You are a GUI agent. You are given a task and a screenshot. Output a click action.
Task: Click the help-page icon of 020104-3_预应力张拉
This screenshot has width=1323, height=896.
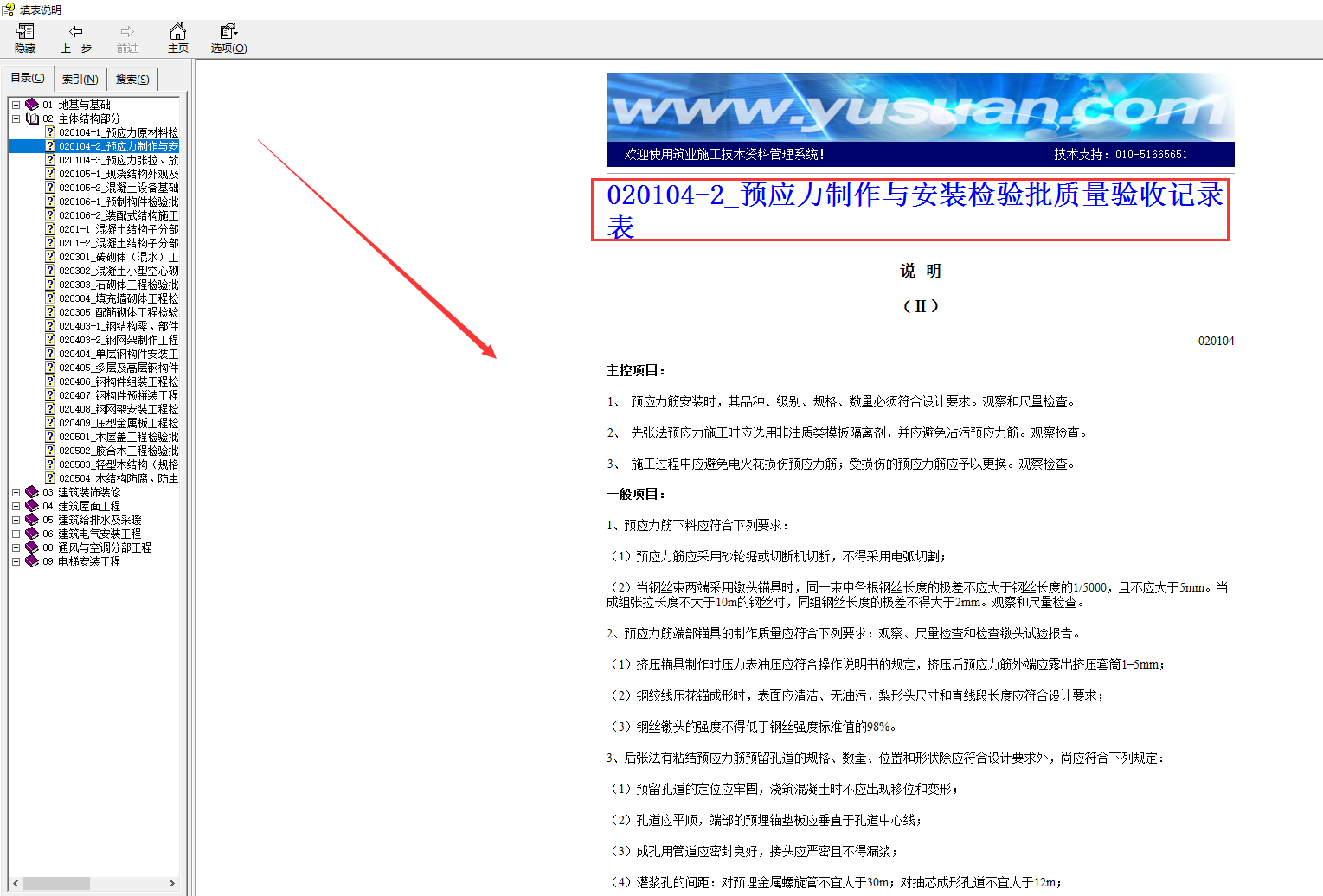[x=50, y=160]
